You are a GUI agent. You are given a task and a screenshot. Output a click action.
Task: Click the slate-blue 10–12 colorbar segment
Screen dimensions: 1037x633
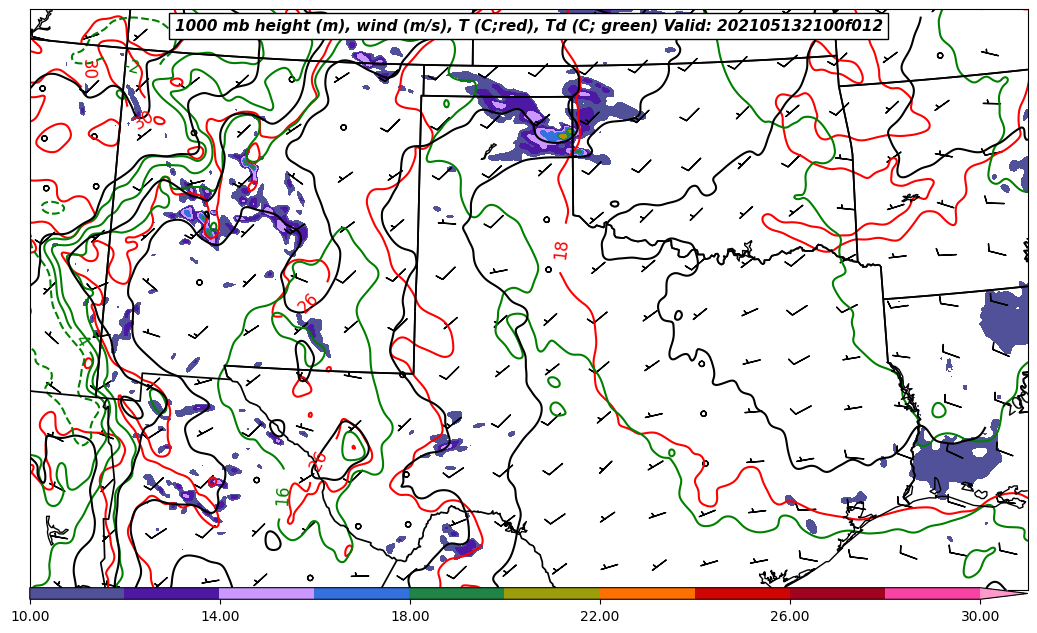[77, 593]
